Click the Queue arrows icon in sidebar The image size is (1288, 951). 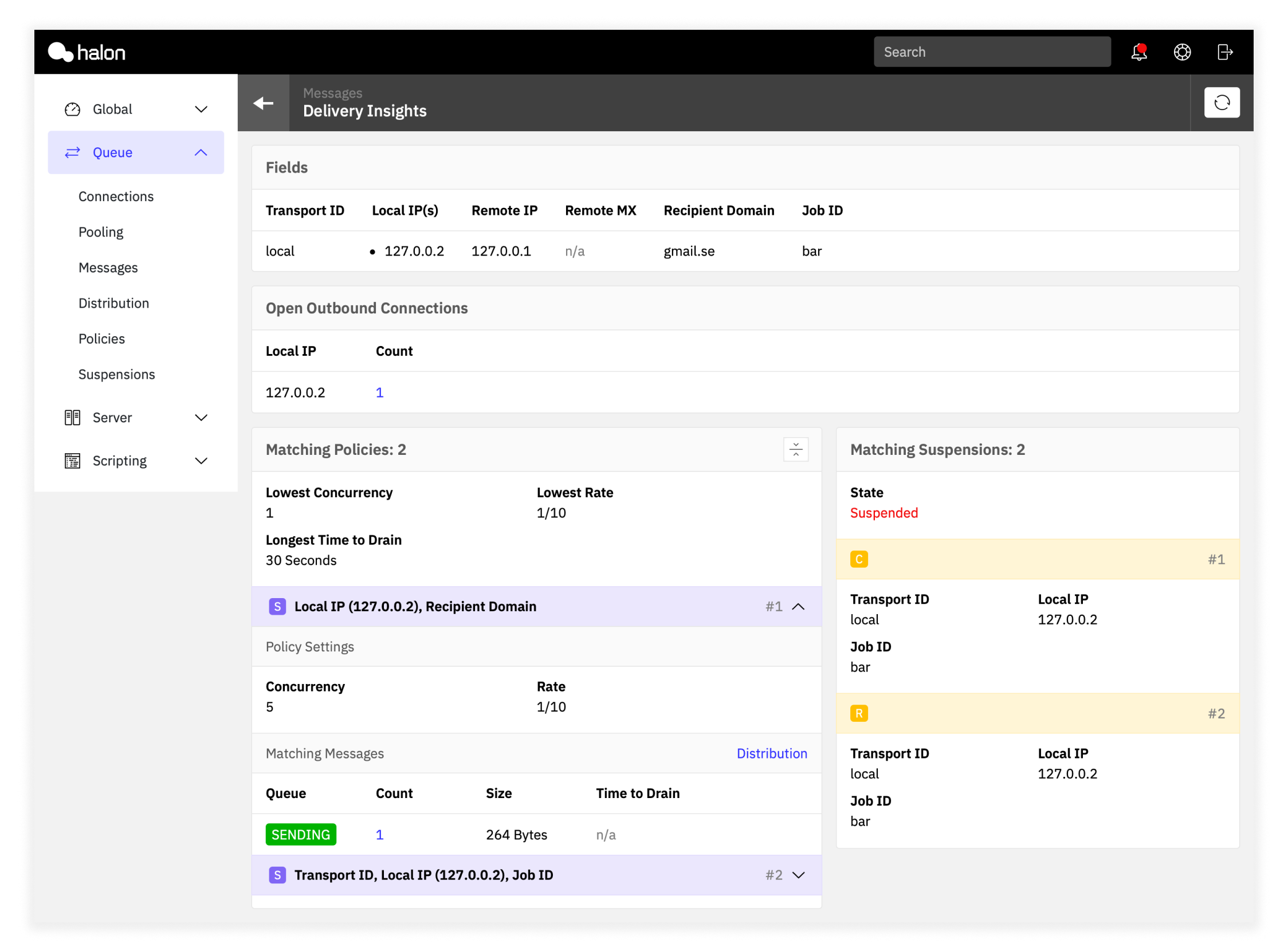73,152
